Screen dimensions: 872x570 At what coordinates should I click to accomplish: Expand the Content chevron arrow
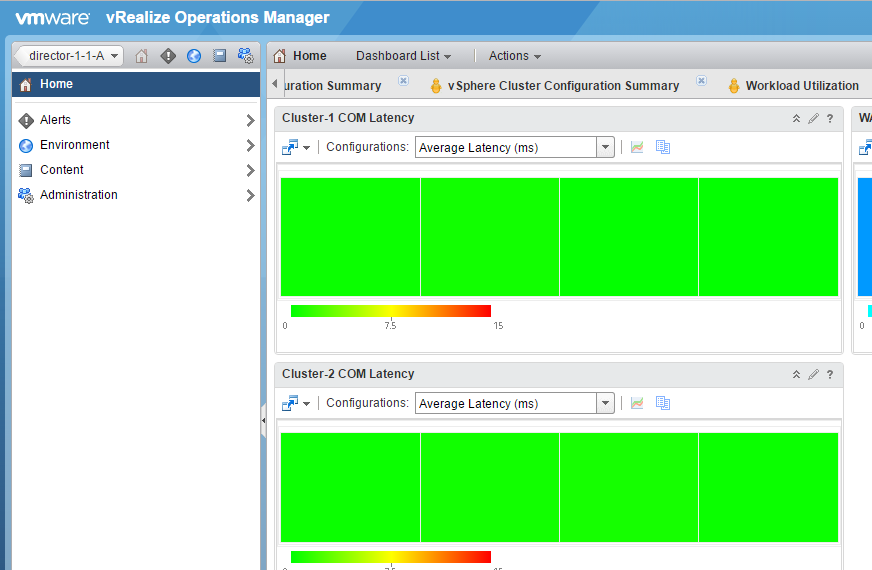250,170
